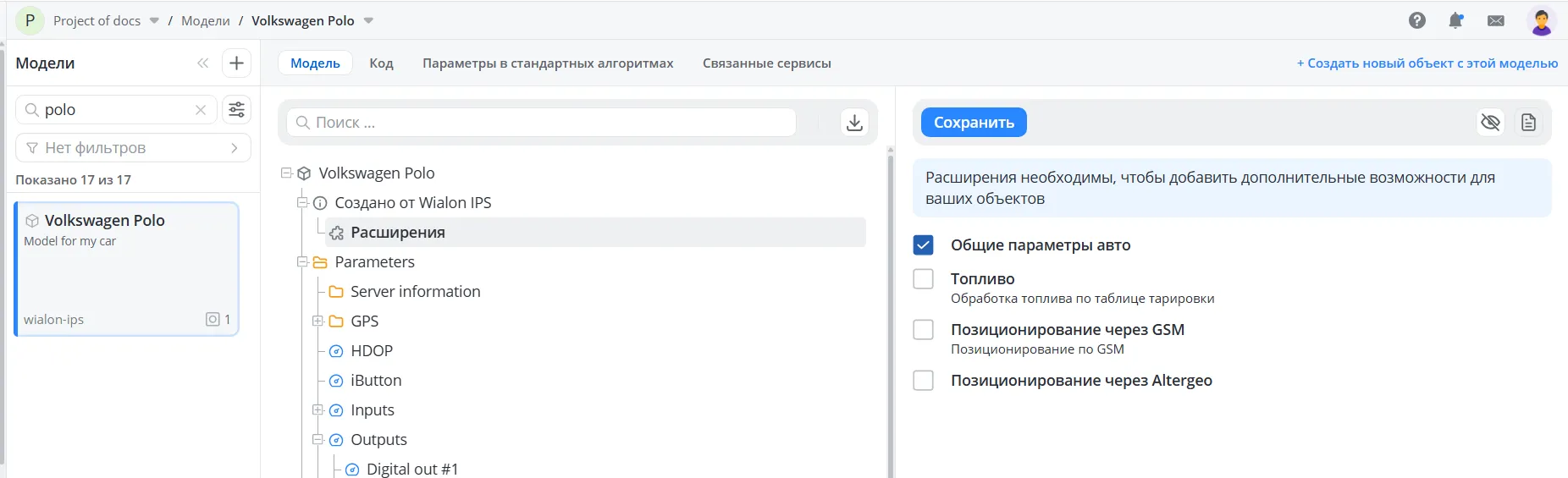This screenshot has height=478, width=1568.
Task: Enable the Топливо extension checkbox
Action: 923,279
